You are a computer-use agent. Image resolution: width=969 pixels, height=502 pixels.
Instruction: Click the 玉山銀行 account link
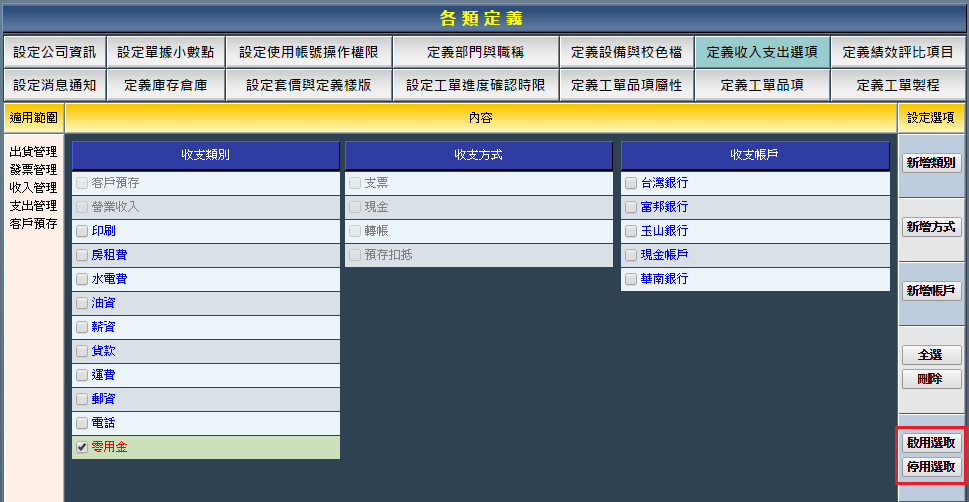pyautogui.click(x=664, y=231)
